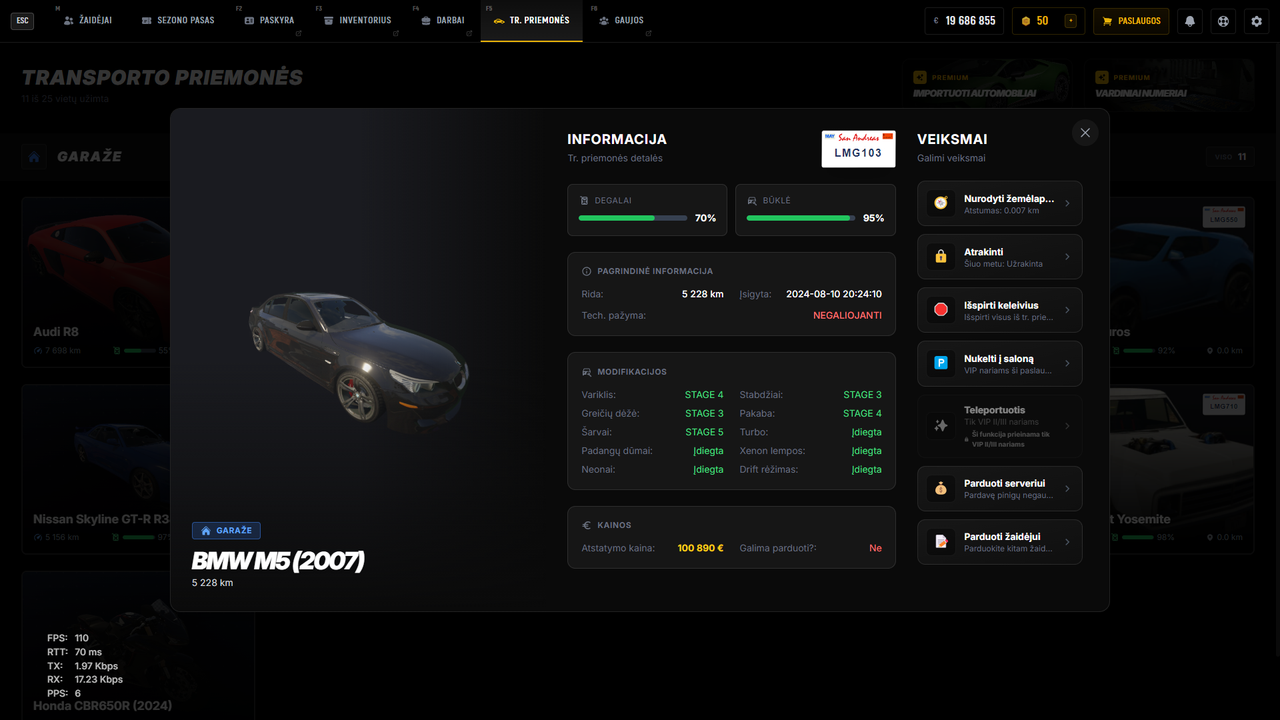Screen dimensions: 1280x720
Task: Click the info icon beside PAGRINDINĖ INFORMACIJA
Action: 587,271
